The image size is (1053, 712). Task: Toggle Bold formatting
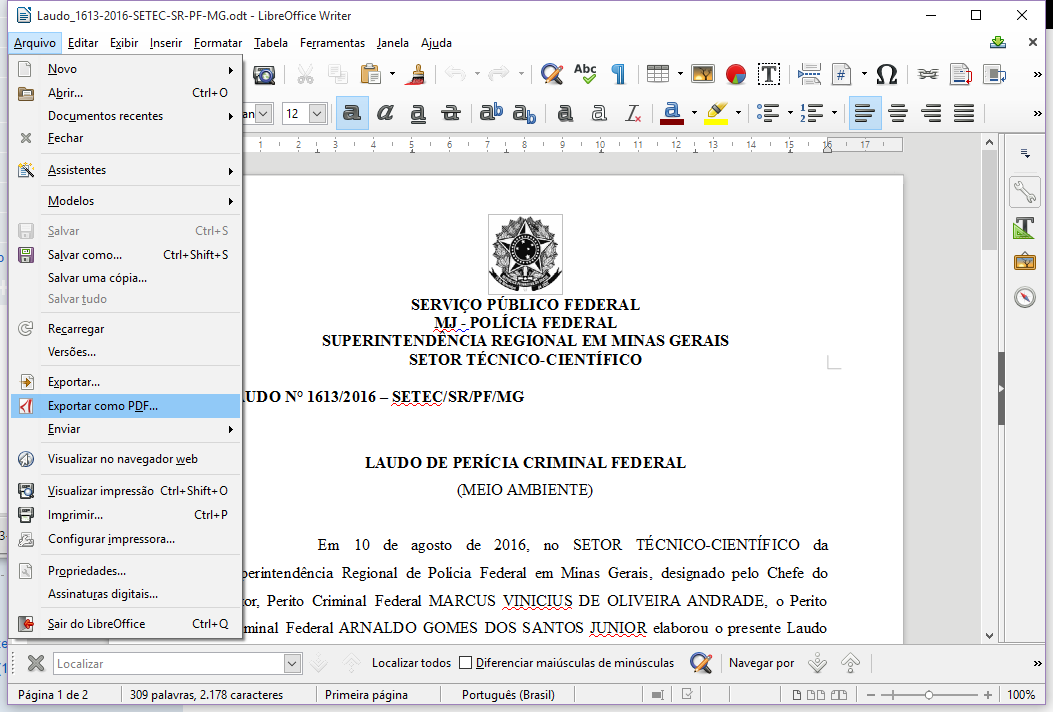(x=352, y=114)
